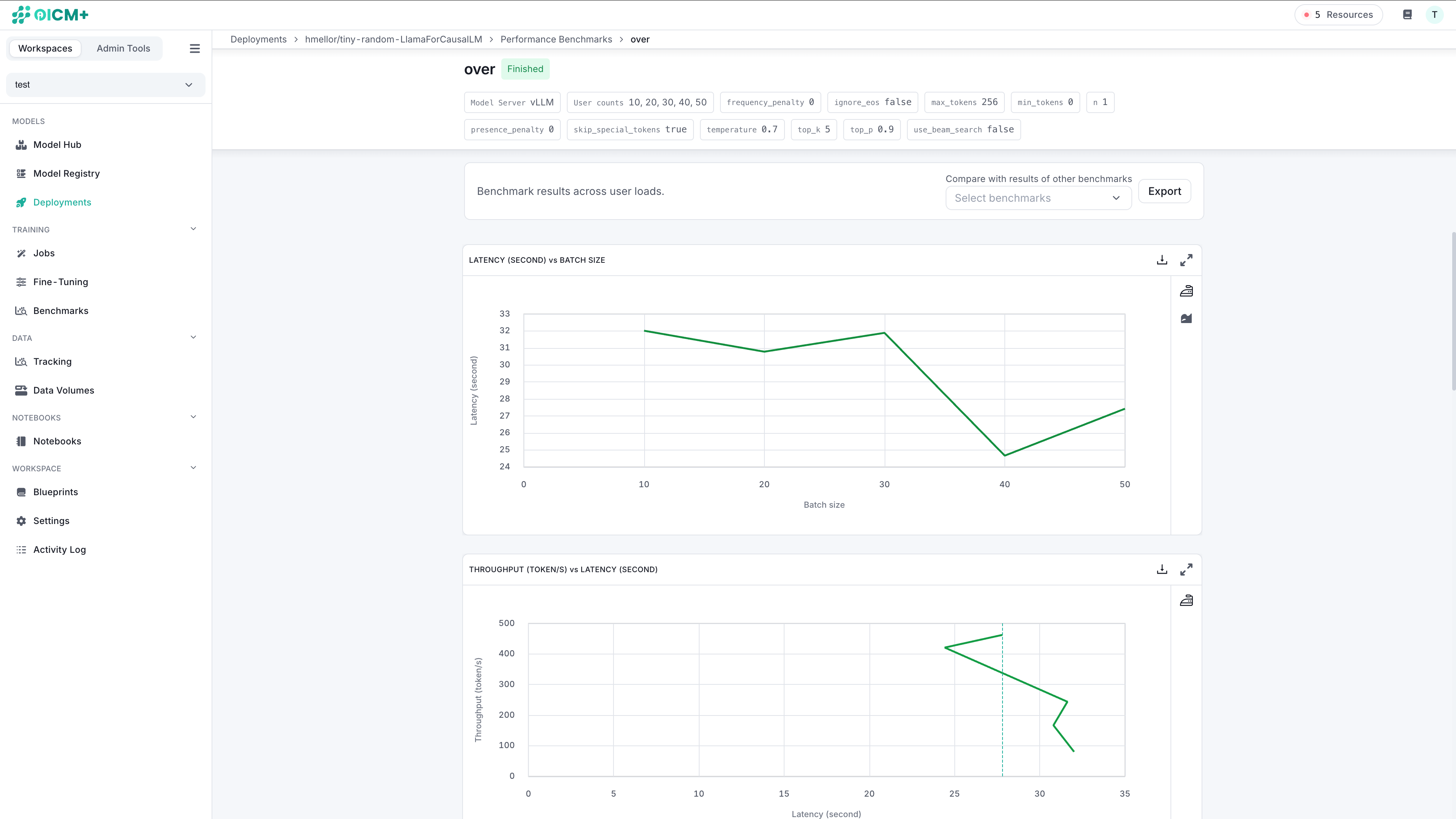This screenshot has width=1456, height=819.
Task: Click the Export button
Action: pyautogui.click(x=1164, y=191)
